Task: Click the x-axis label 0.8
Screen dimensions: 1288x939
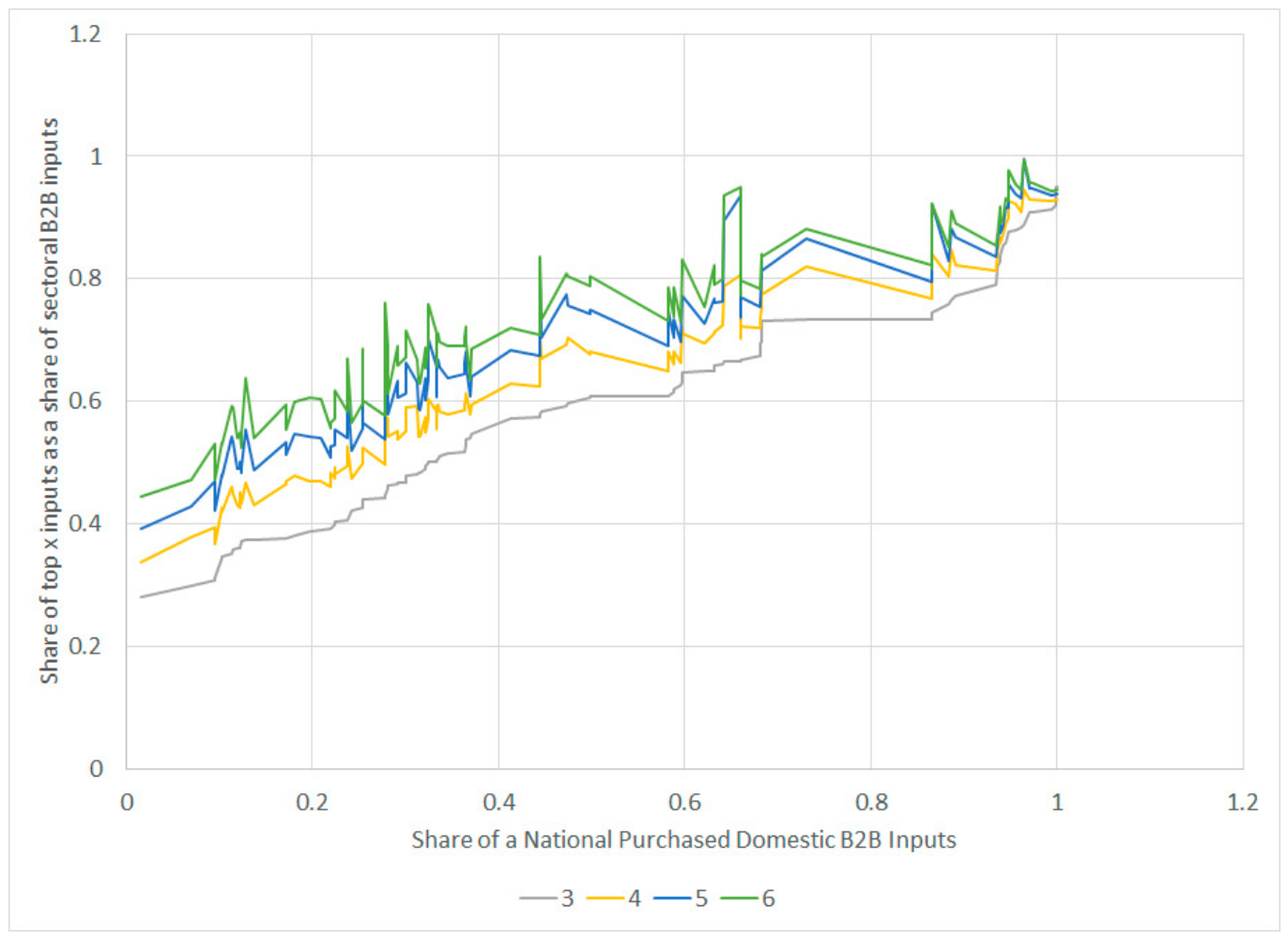Action: click(x=871, y=802)
